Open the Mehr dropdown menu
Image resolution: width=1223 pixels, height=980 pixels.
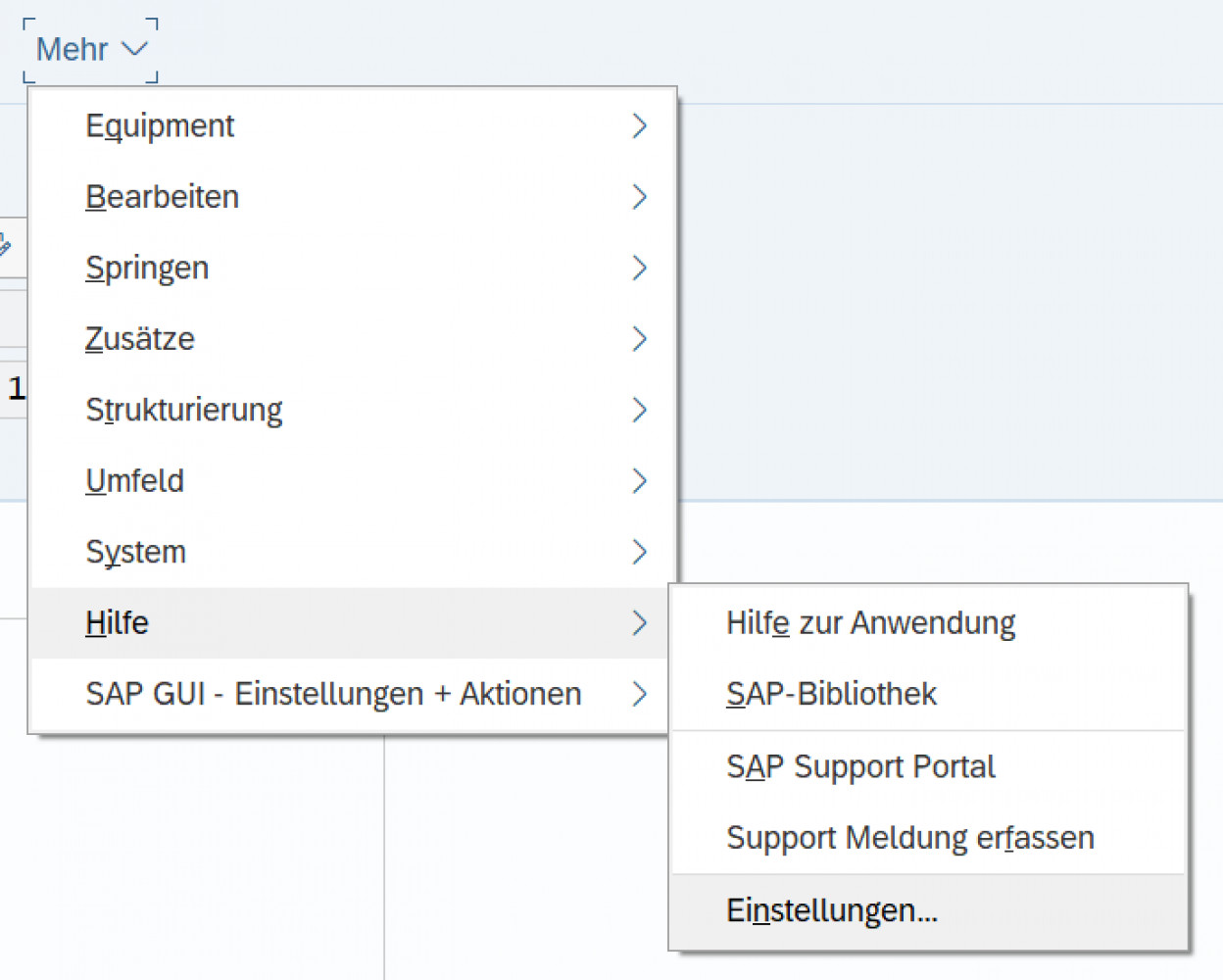(x=88, y=49)
